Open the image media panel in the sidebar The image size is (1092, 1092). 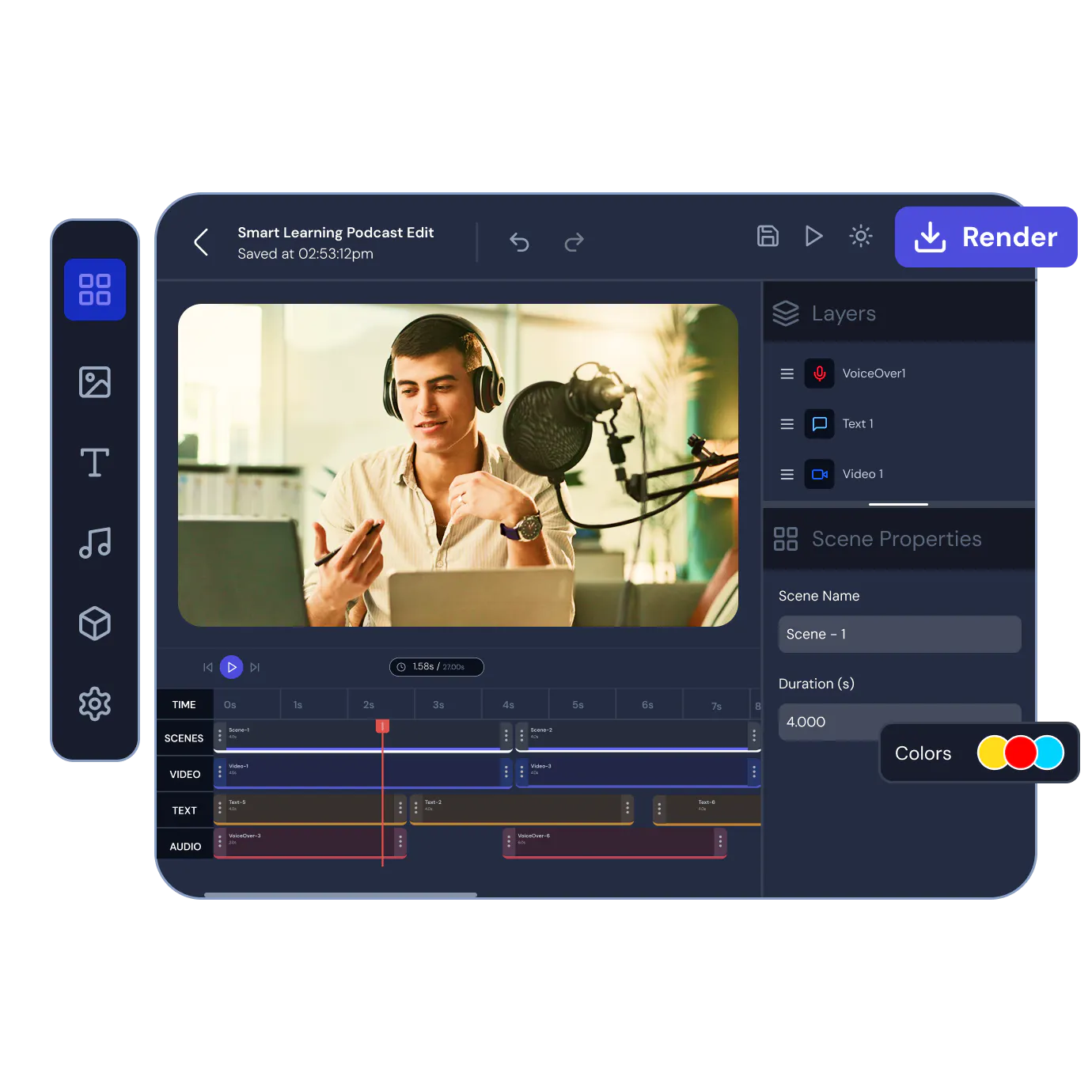pos(95,382)
